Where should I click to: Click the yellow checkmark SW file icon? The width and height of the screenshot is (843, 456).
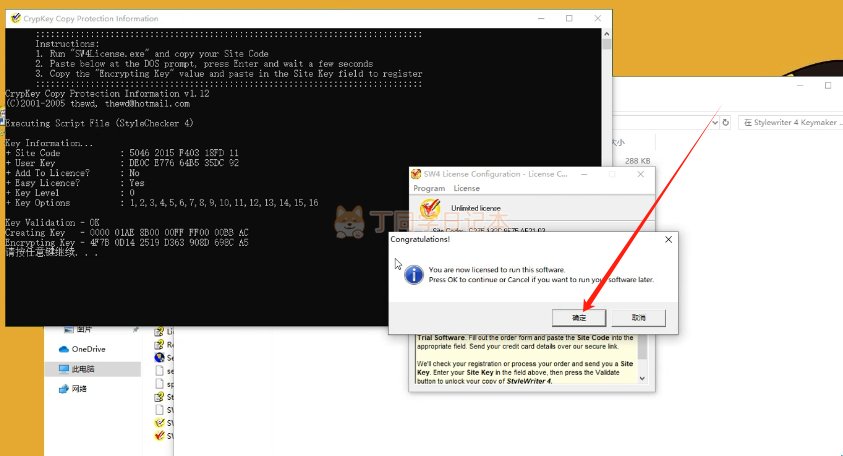[159, 423]
